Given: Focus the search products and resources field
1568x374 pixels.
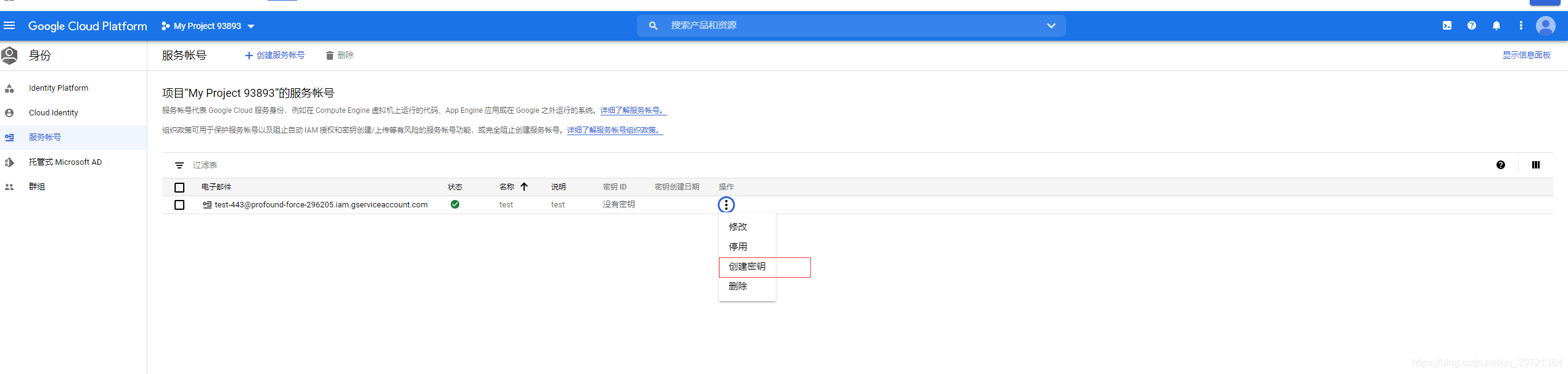Looking at the screenshot, I should [x=851, y=25].
